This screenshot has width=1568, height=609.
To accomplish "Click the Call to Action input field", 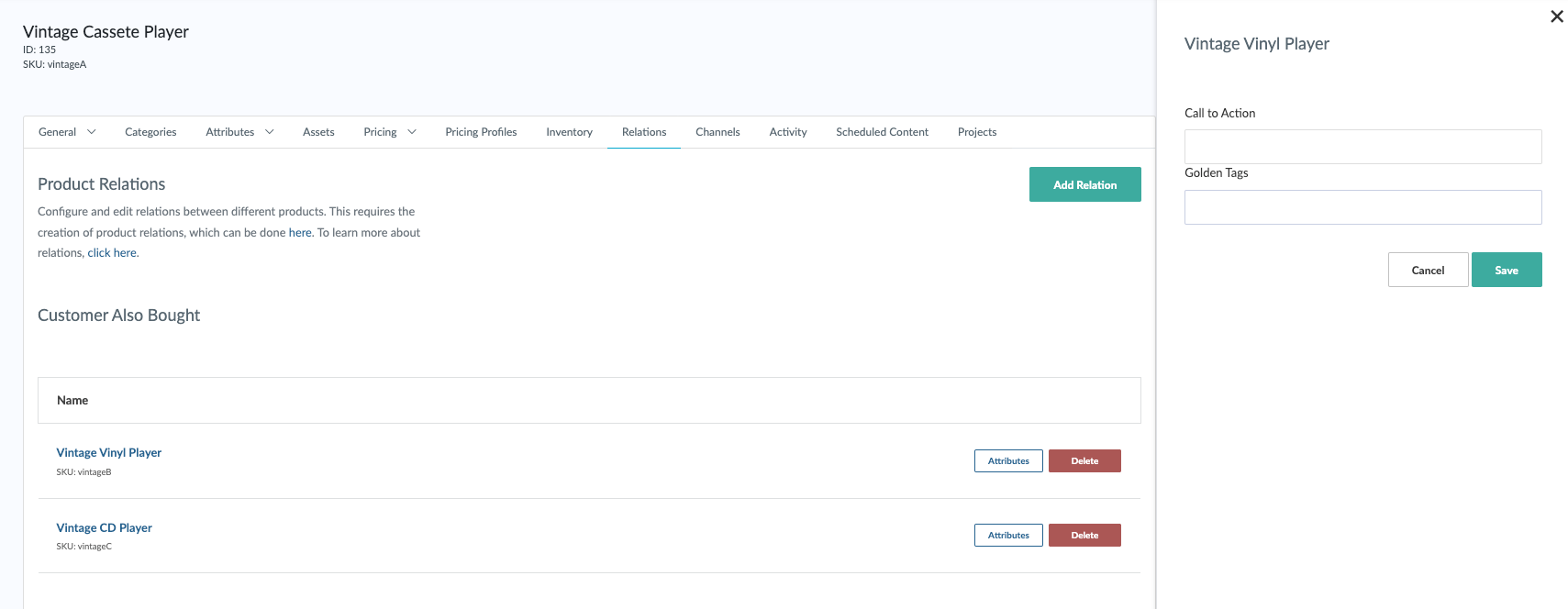I will click(1362, 147).
